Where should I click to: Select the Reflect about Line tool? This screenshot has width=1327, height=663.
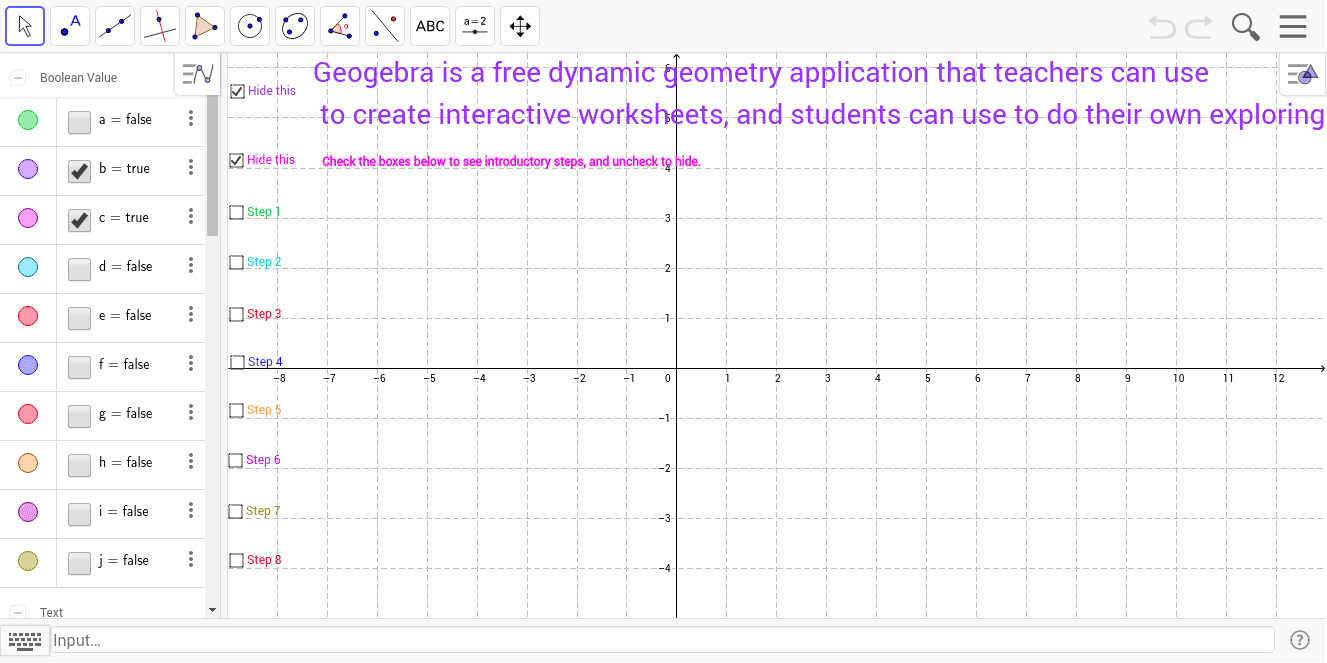pos(385,26)
